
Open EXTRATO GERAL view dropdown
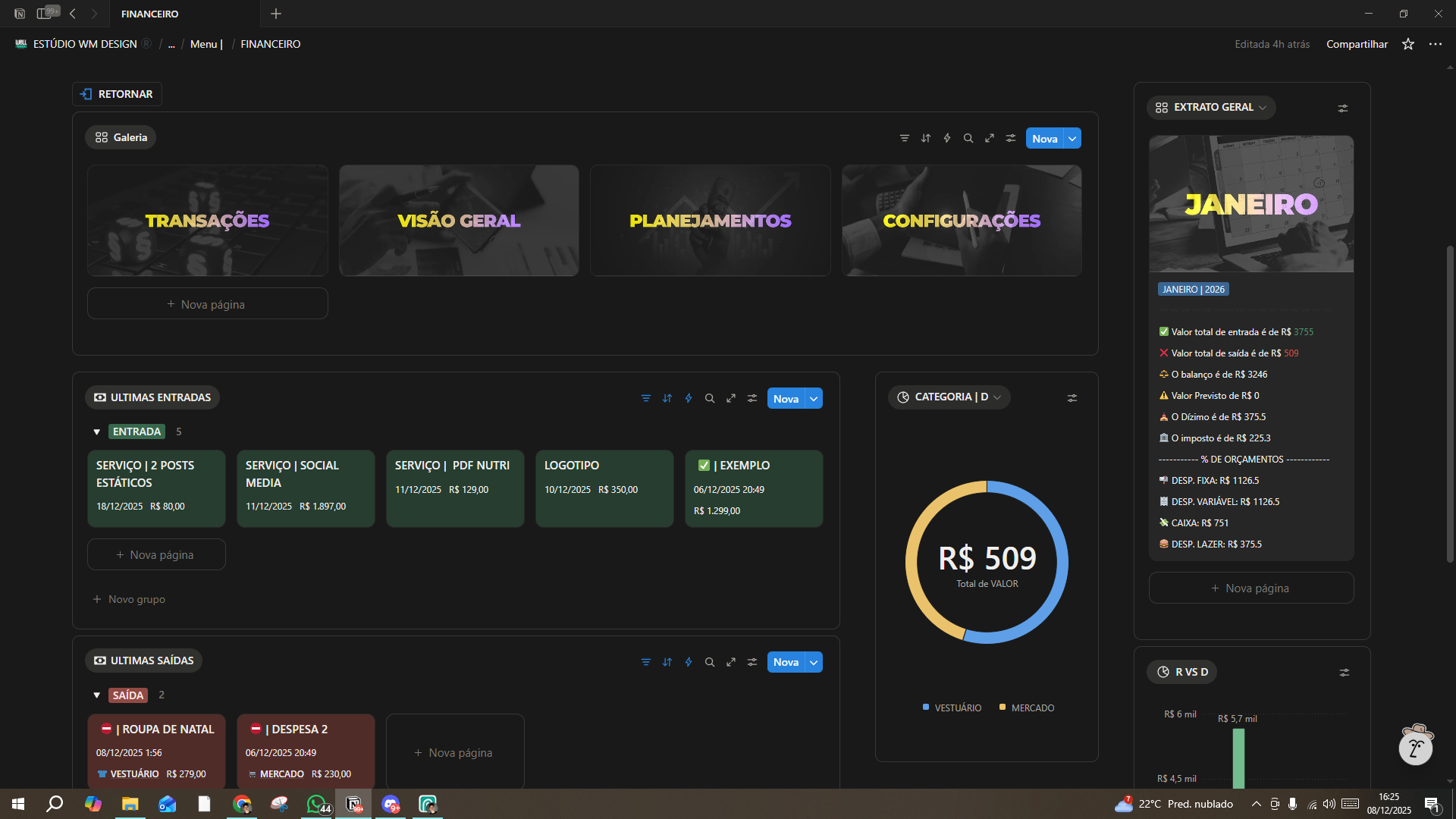(1212, 108)
